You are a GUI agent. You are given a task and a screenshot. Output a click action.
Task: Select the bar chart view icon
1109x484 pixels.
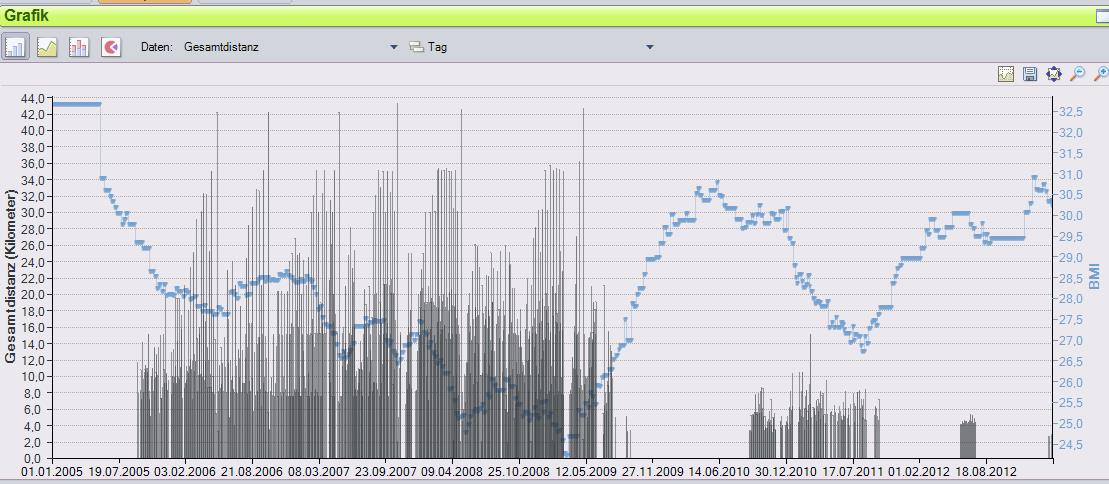click(x=15, y=47)
